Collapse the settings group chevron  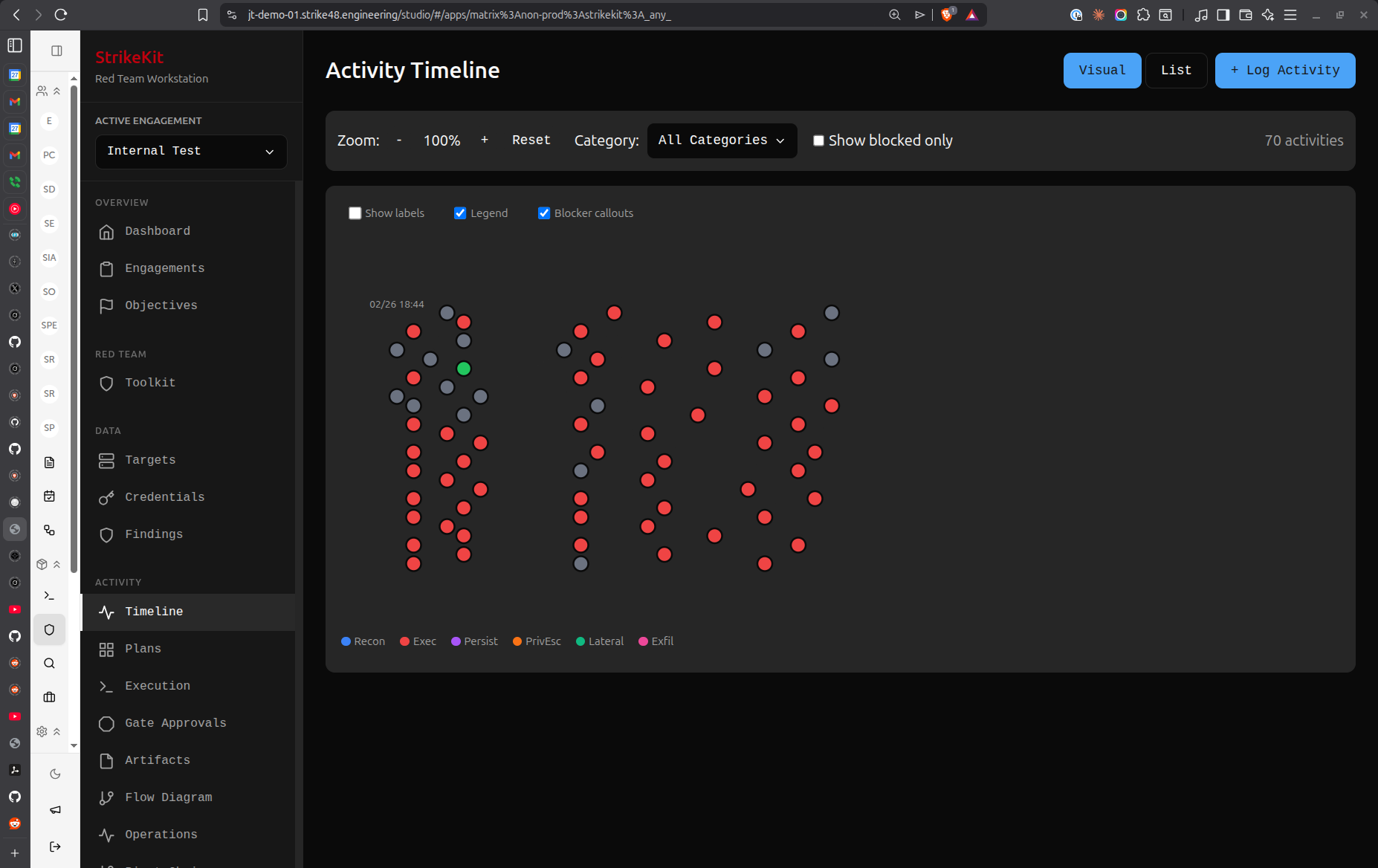(x=56, y=732)
